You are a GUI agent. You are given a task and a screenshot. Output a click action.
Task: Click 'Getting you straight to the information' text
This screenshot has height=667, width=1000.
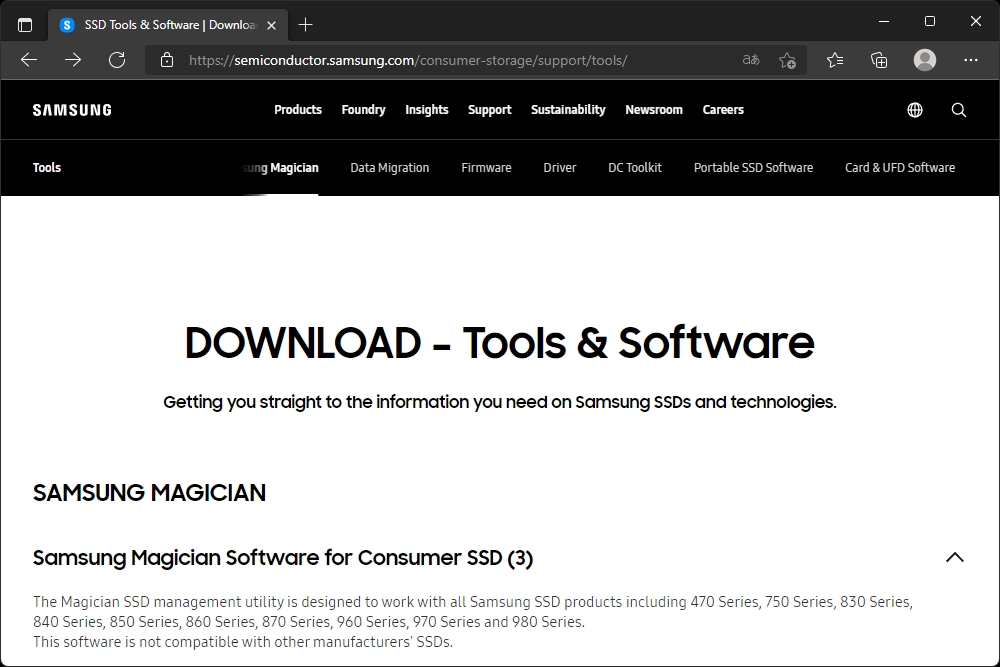pos(499,402)
